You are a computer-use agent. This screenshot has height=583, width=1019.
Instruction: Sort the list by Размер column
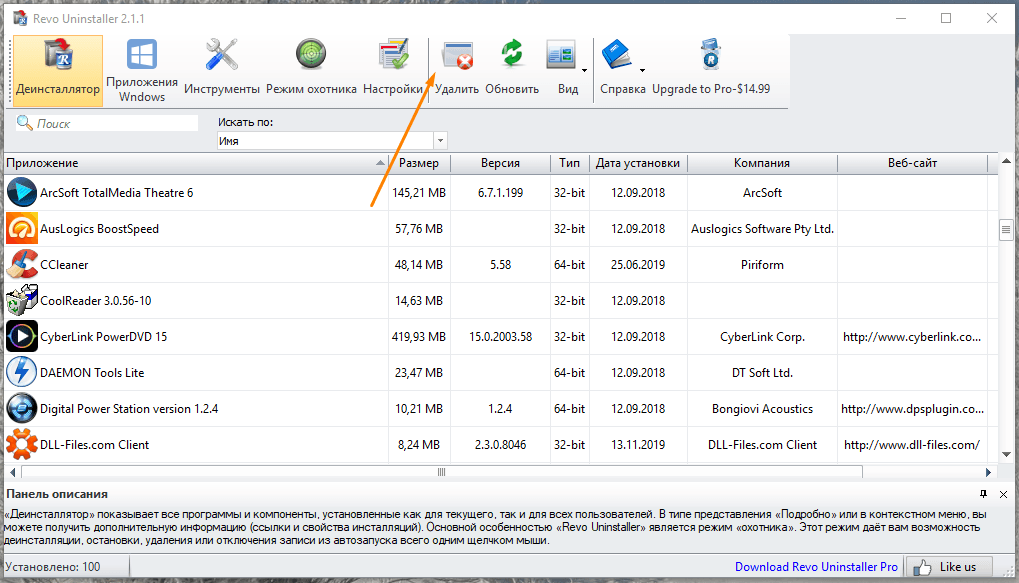point(419,163)
